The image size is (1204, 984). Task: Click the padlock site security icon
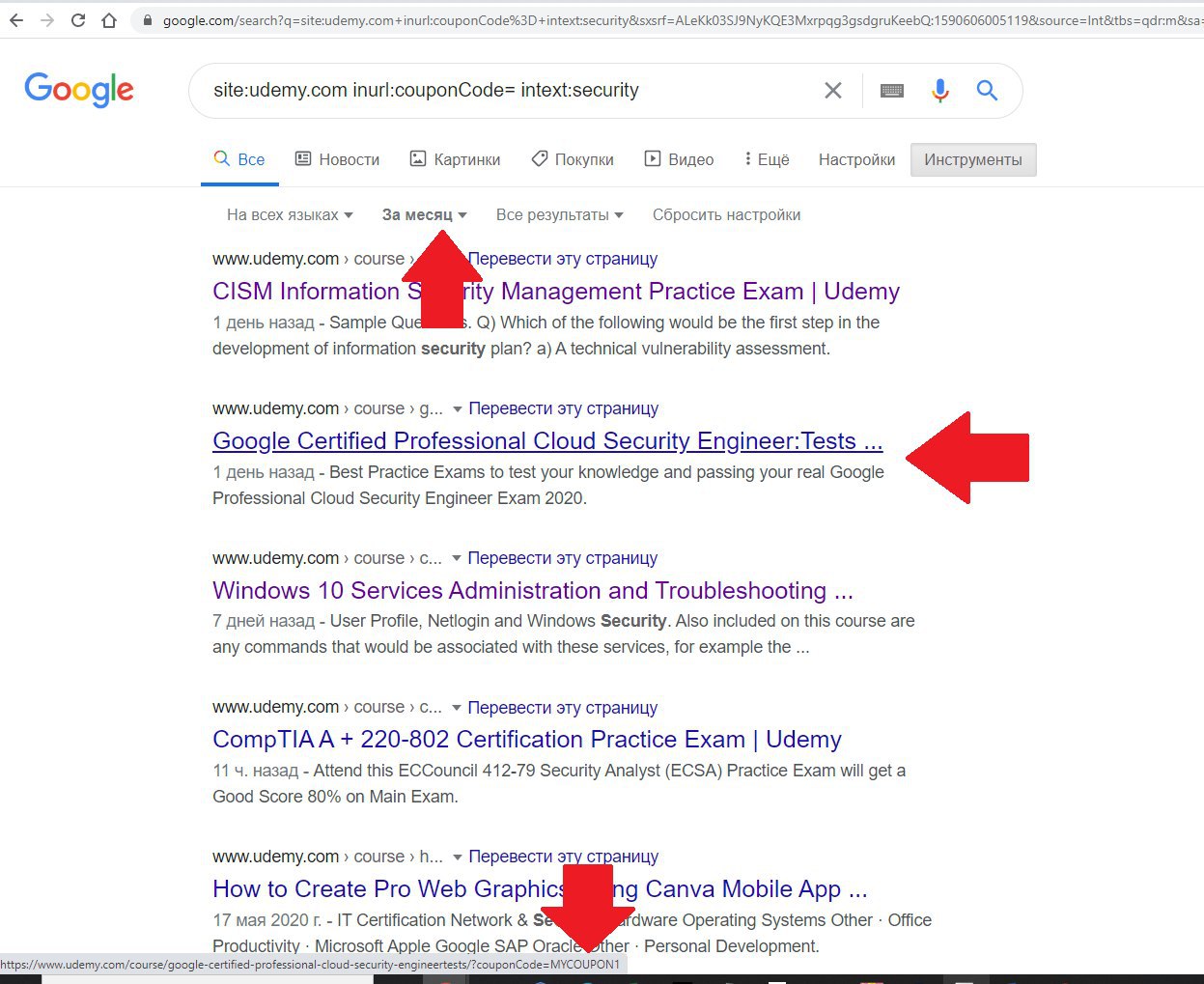[x=147, y=20]
